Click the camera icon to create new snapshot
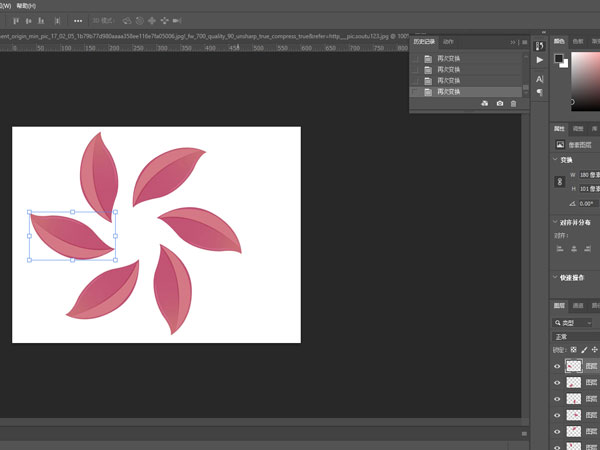The height and width of the screenshot is (450, 600). pos(499,104)
